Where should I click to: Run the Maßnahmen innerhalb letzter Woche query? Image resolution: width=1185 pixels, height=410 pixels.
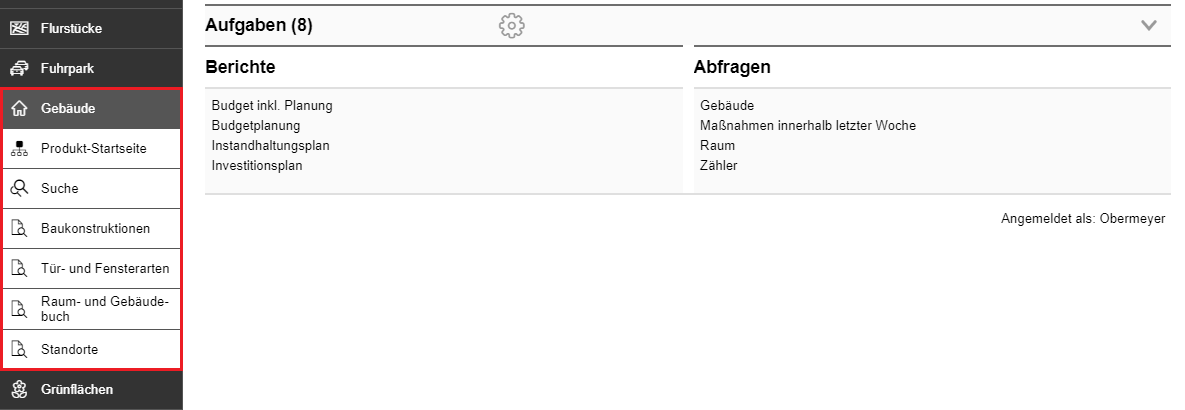pos(808,126)
